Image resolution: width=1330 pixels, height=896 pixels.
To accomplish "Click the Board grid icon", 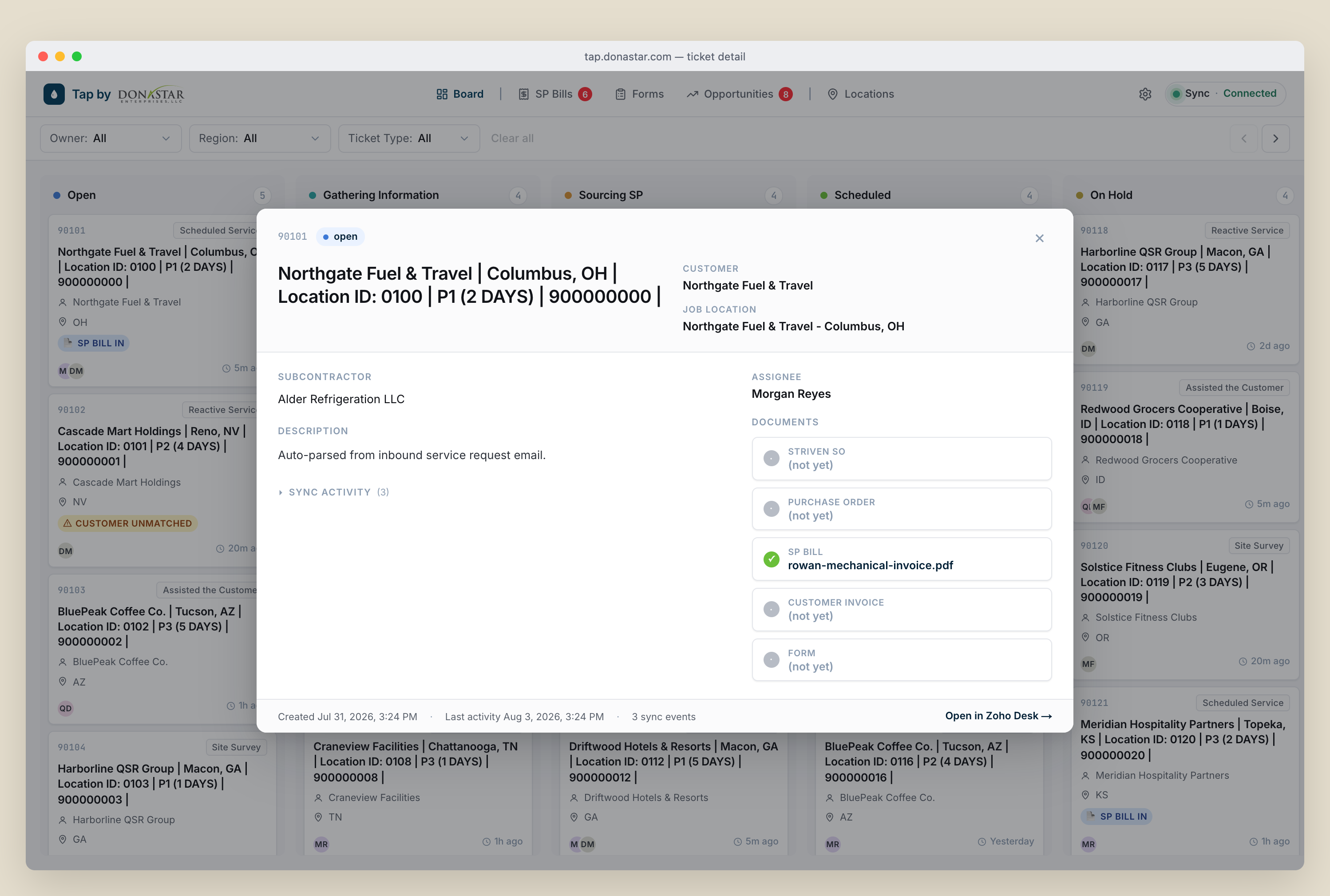I will (442, 94).
